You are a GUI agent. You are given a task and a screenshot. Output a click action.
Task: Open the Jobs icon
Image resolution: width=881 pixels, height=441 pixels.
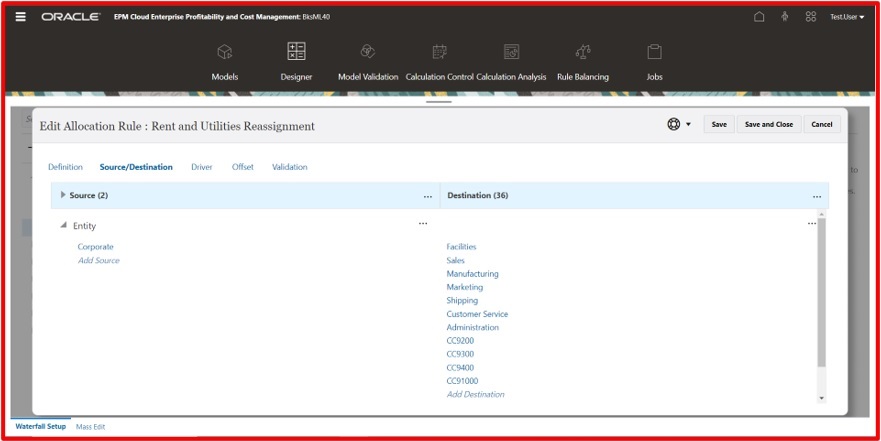tap(654, 52)
